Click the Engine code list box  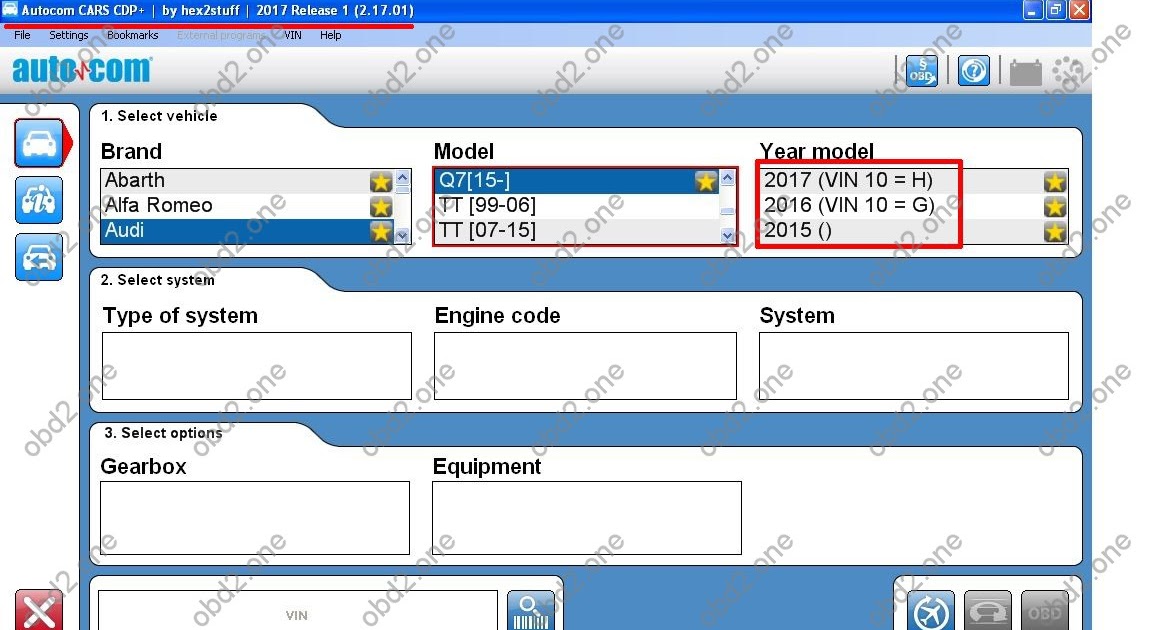tap(585, 366)
